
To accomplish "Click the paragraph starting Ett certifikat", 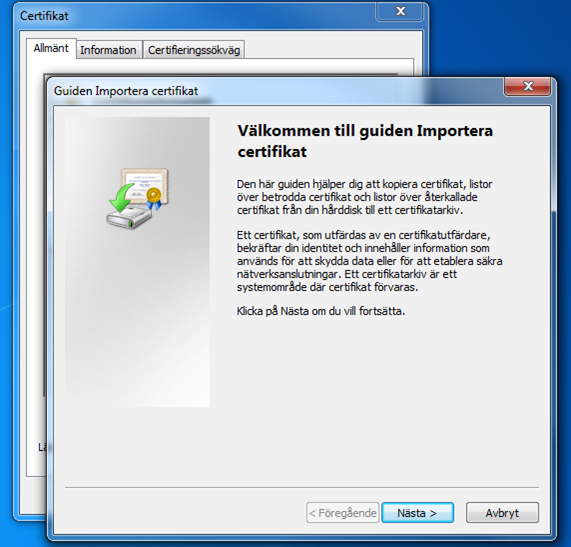I will pyautogui.click(x=370, y=261).
